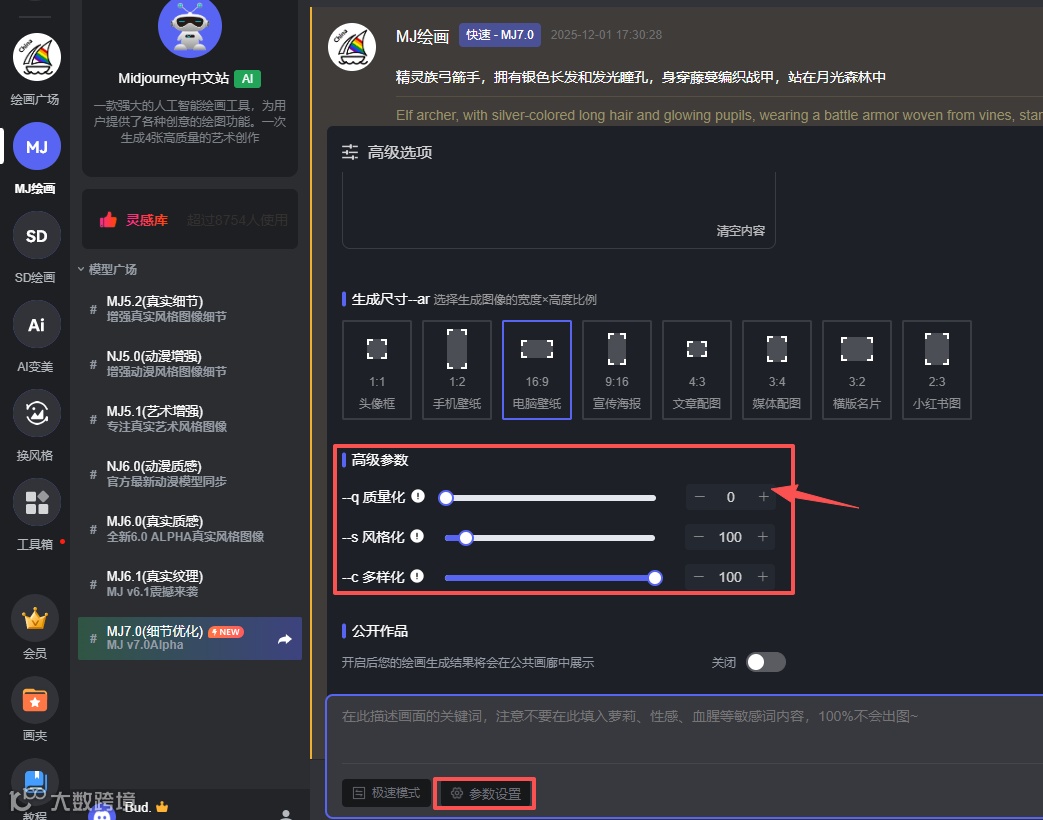Select MJ7.0(细节优化) model
This screenshot has width=1043, height=820.
[x=190, y=638]
